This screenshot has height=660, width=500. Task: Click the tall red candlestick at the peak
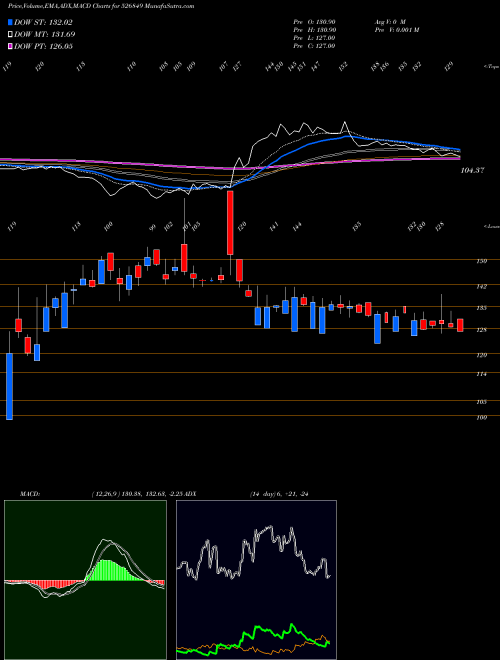pos(230,223)
